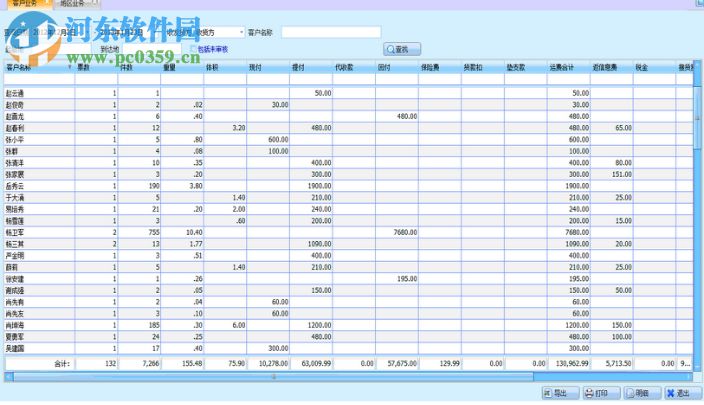This screenshot has width=704, height=405.
Task: Click filter cell under 票数 header
Action: tap(96, 79)
